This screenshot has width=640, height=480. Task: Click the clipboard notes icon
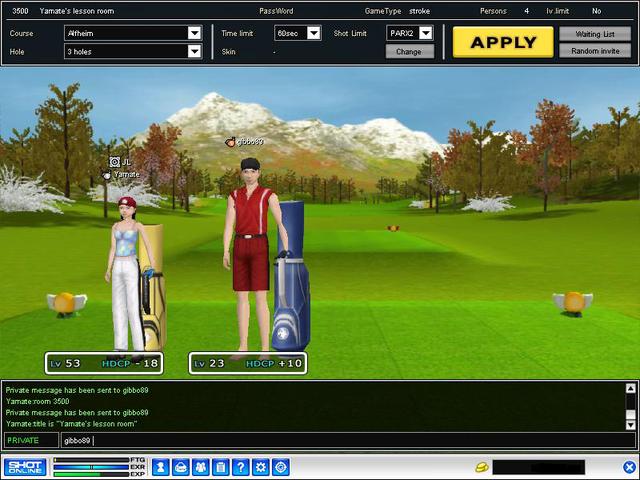click(x=220, y=467)
